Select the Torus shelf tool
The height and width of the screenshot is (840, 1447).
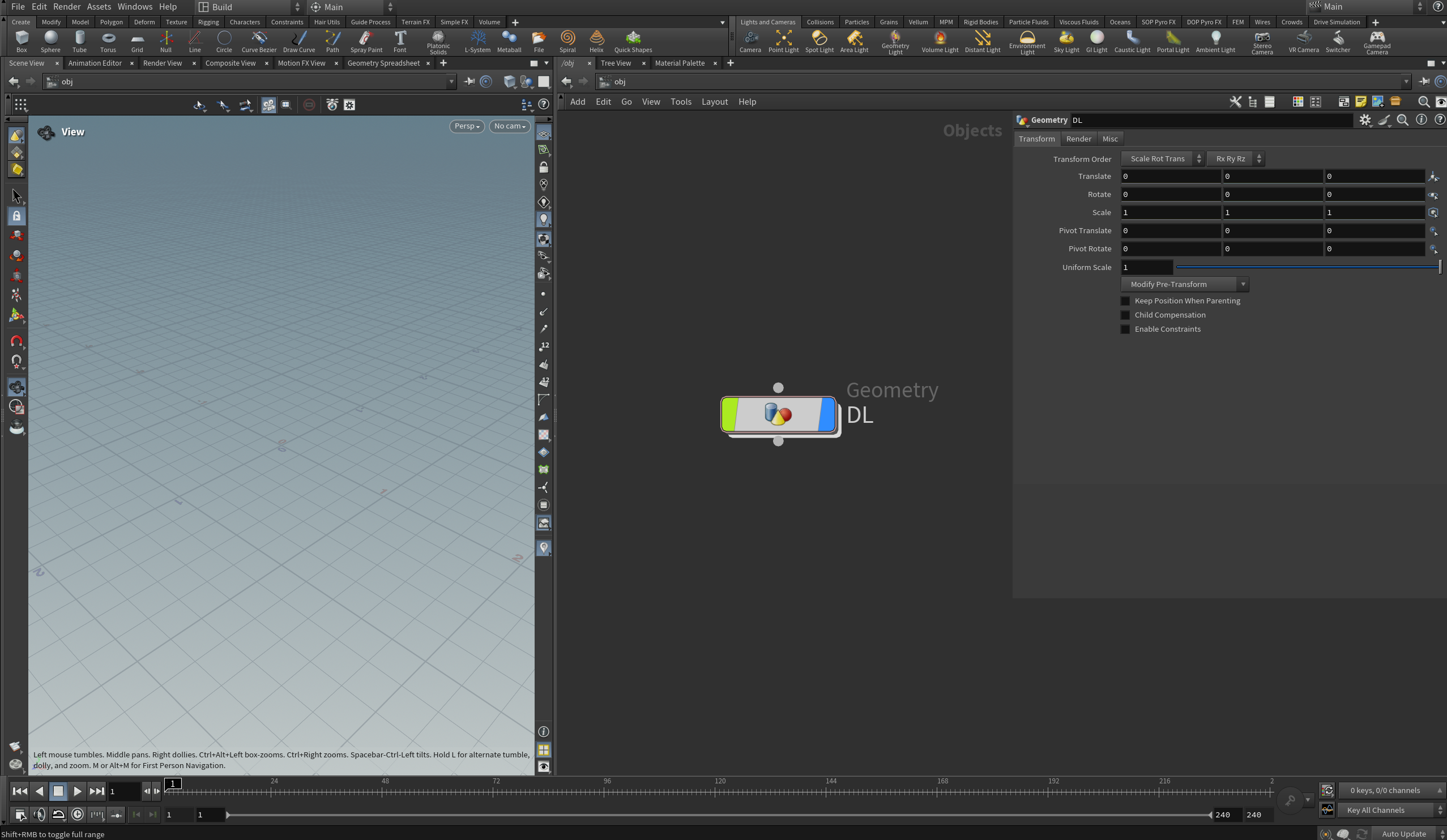pyautogui.click(x=108, y=41)
